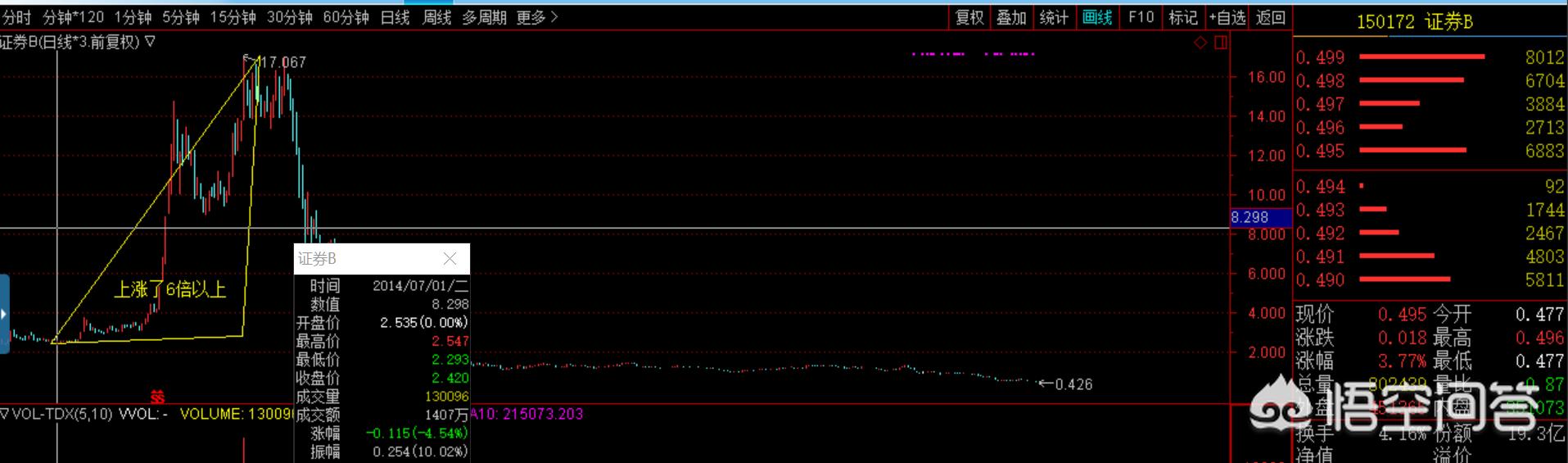This screenshot has width=1568, height=463.
Task: Switch to the 分时 intraday tab
Action: 16,17
